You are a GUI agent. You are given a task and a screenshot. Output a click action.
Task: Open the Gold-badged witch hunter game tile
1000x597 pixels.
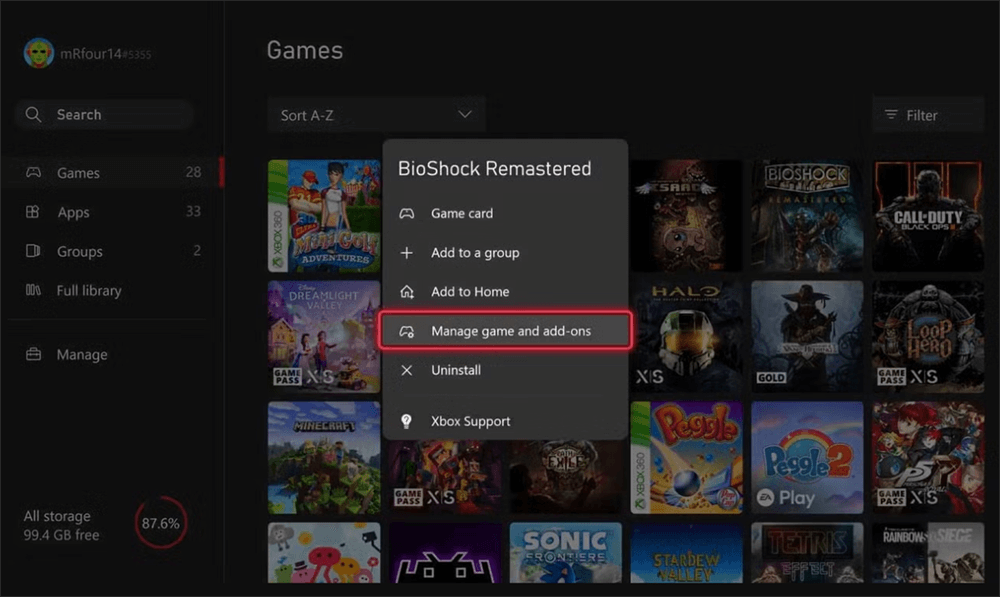point(807,337)
